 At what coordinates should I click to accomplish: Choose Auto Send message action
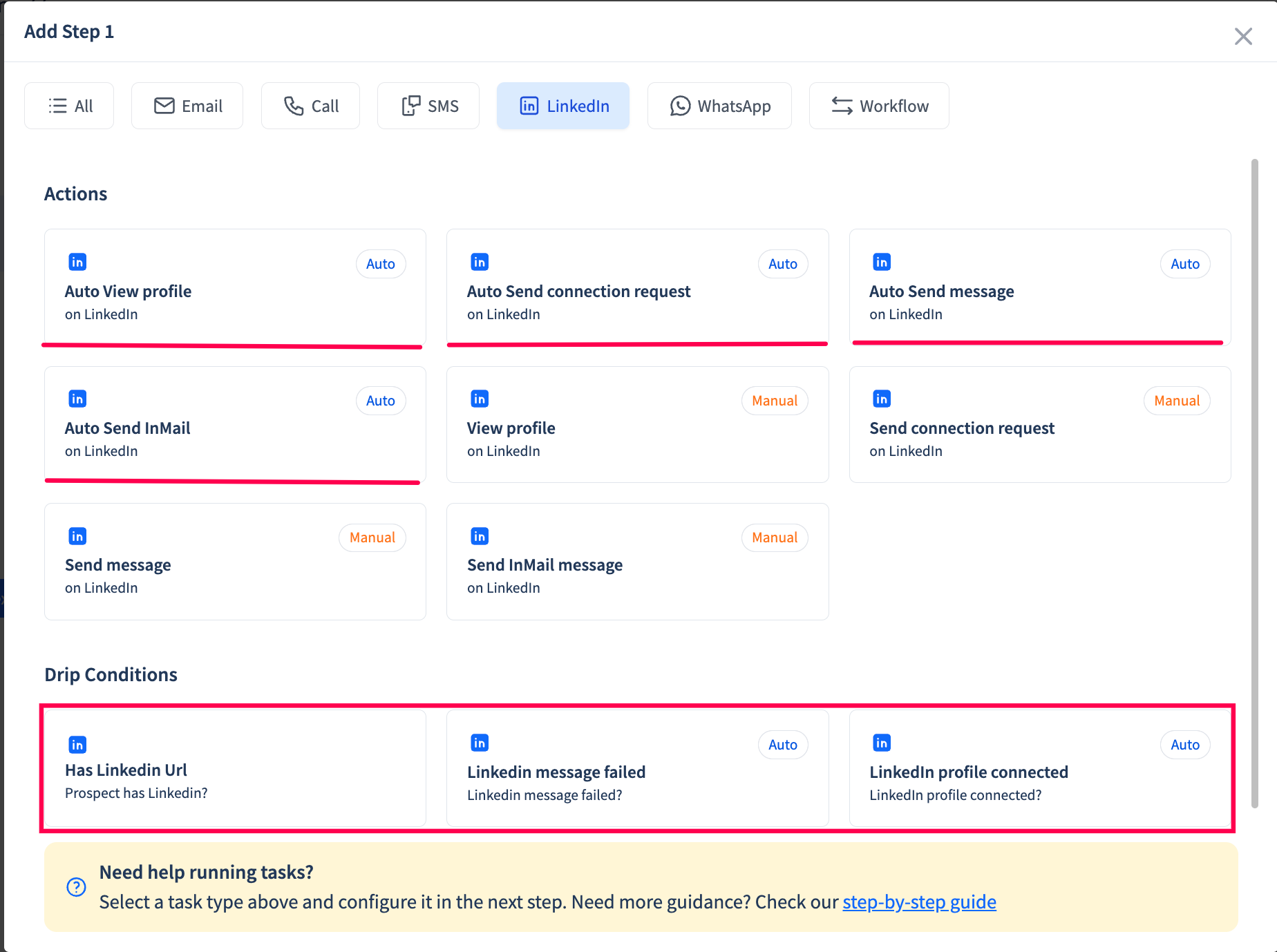click(1040, 287)
